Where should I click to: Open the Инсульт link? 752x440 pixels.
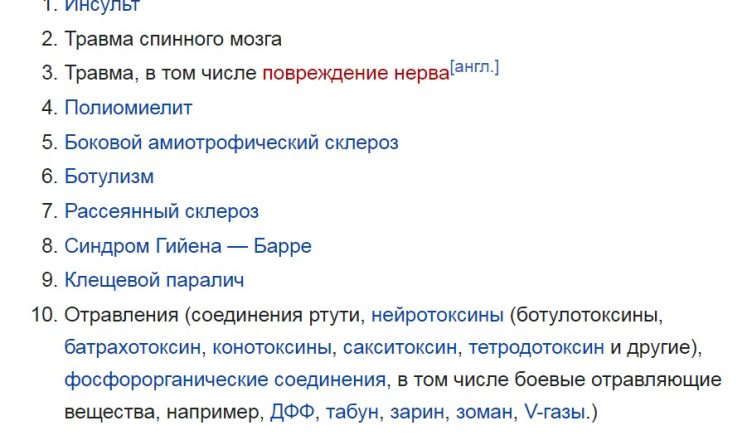(x=102, y=6)
